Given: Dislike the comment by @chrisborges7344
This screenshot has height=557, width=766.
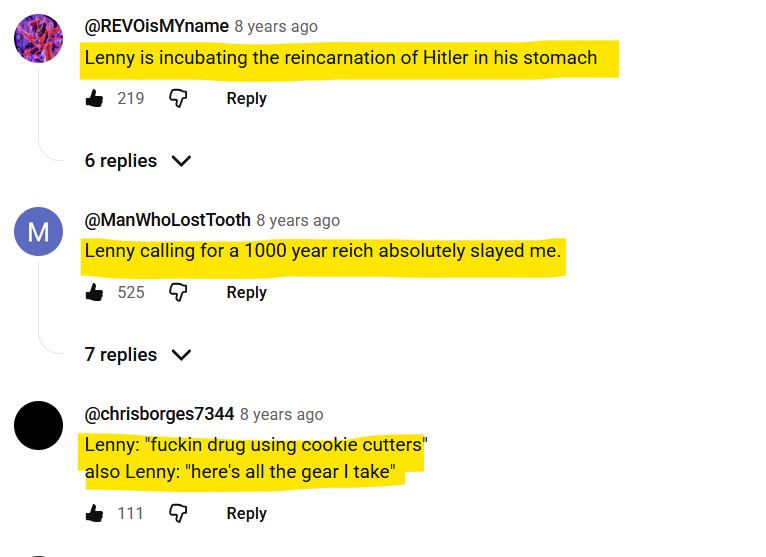Looking at the screenshot, I should tap(178, 513).
